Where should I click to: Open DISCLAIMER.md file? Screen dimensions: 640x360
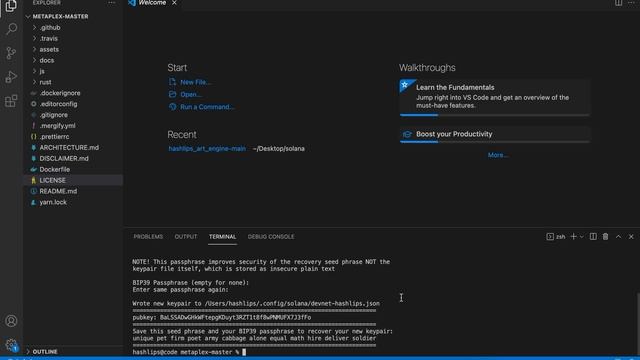(x=64, y=158)
